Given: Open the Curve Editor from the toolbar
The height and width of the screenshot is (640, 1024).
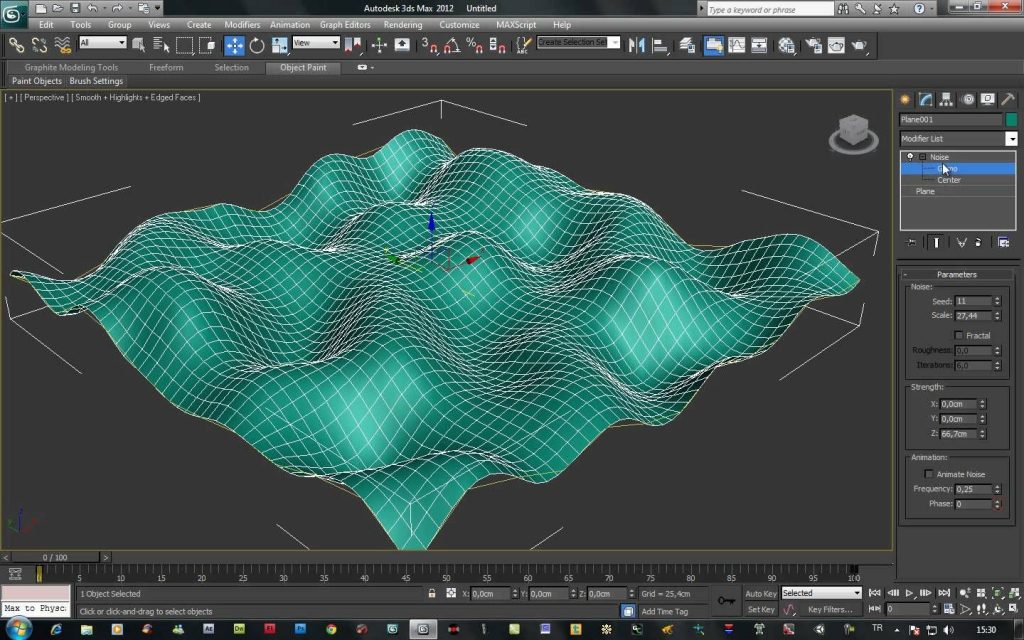Looking at the screenshot, I should pos(736,45).
